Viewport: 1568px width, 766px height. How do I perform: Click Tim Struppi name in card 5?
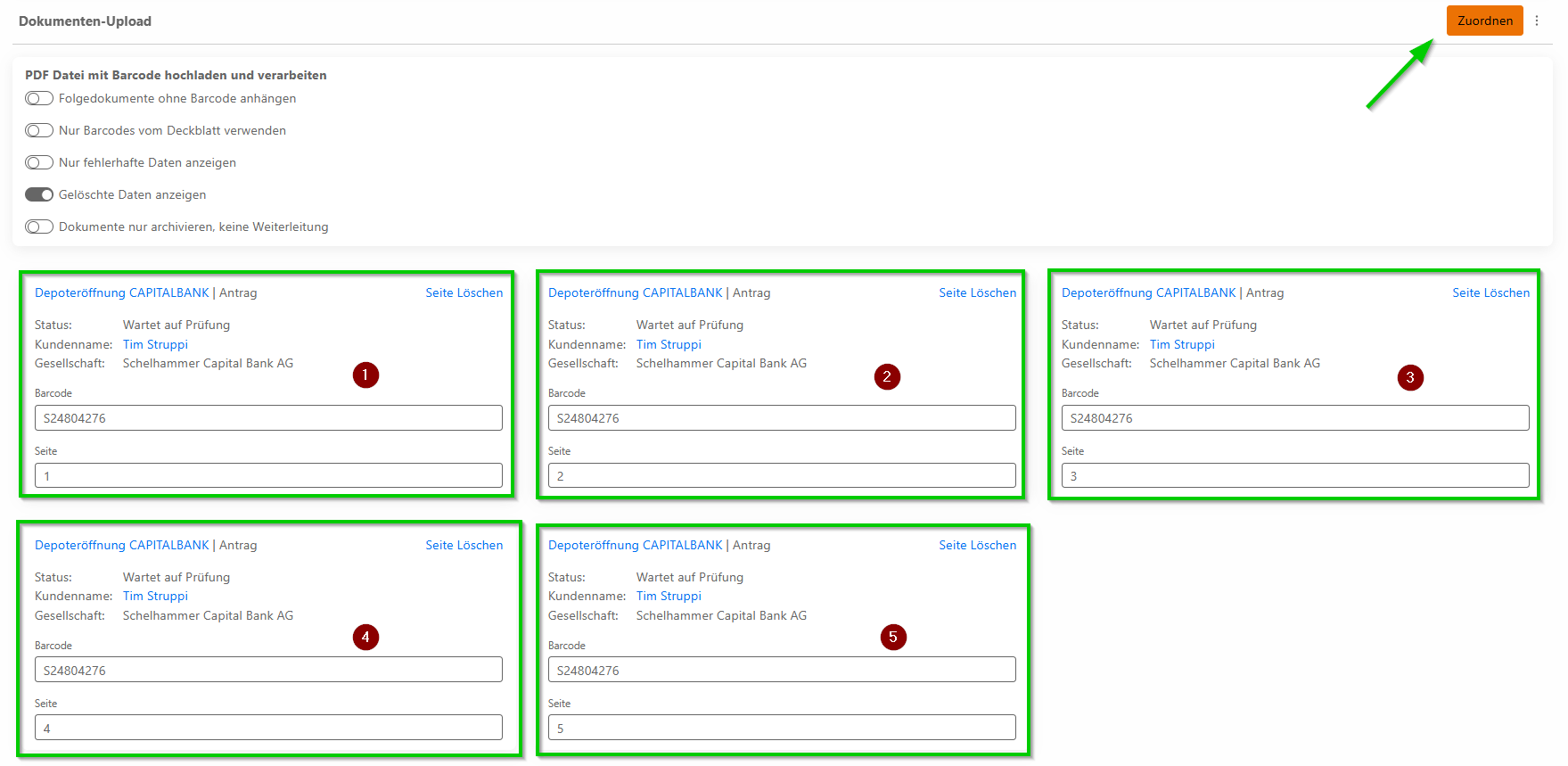point(669,596)
